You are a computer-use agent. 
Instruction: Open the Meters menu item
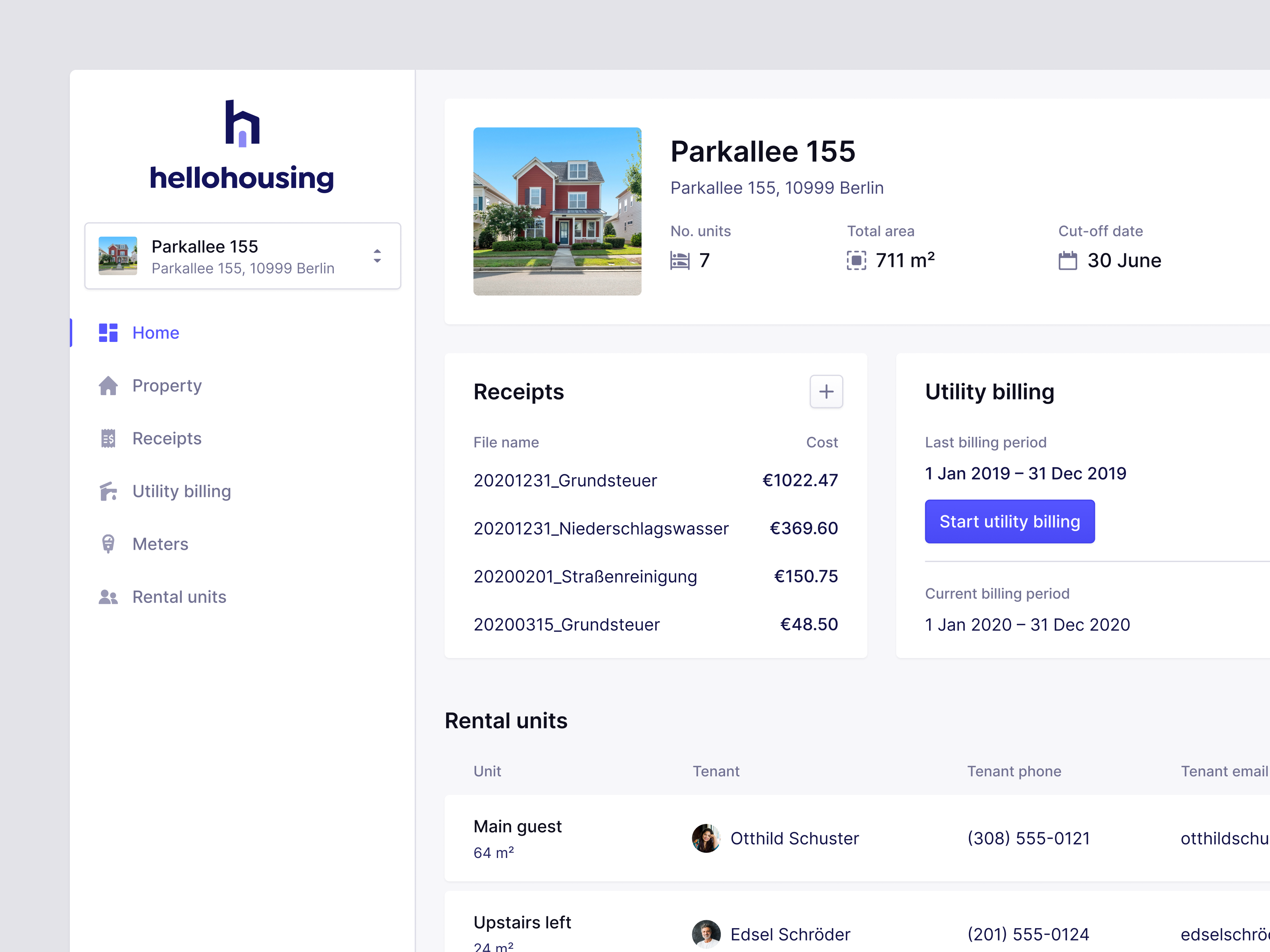(160, 544)
